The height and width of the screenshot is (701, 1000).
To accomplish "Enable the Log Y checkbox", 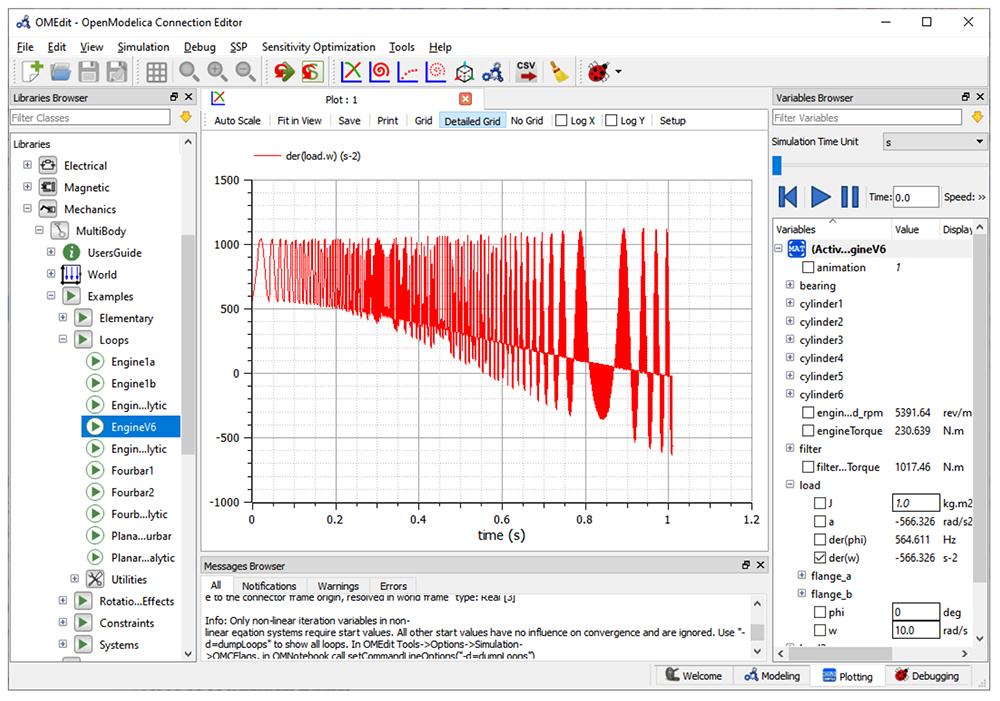I will coord(611,121).
